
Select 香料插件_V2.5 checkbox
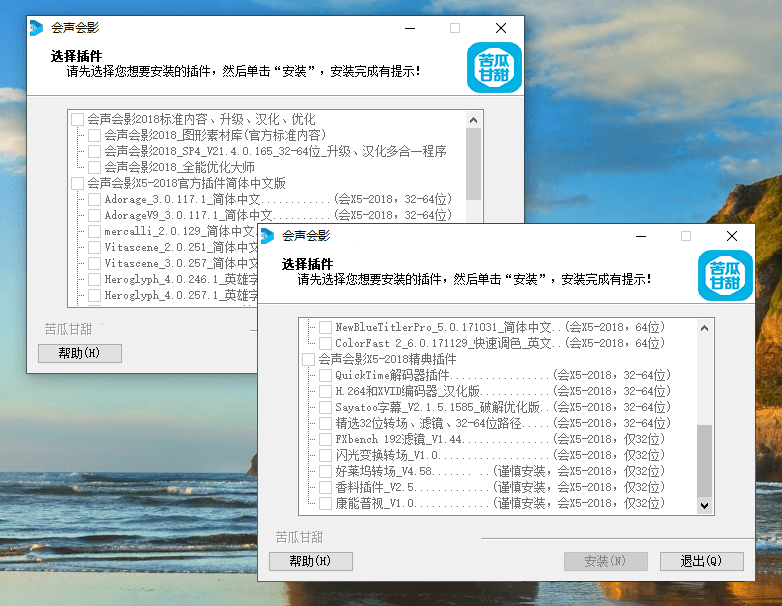pos(326,487)
